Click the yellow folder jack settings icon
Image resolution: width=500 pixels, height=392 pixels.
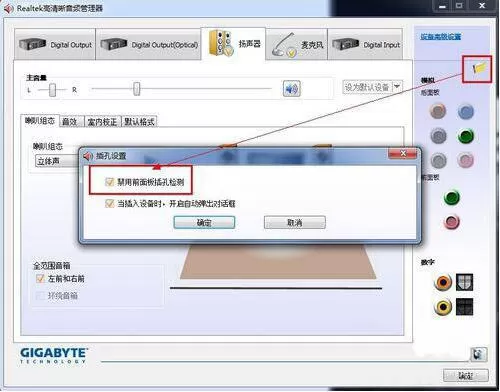click(x=479, y=68)
